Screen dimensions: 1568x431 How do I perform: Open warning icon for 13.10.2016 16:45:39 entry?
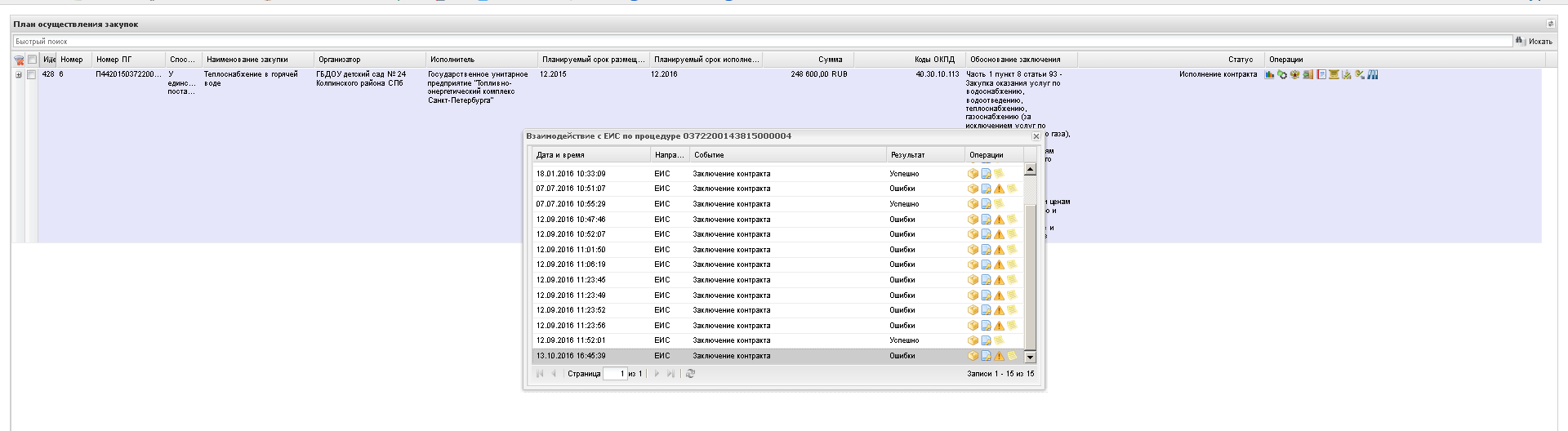tap(999, 356)
